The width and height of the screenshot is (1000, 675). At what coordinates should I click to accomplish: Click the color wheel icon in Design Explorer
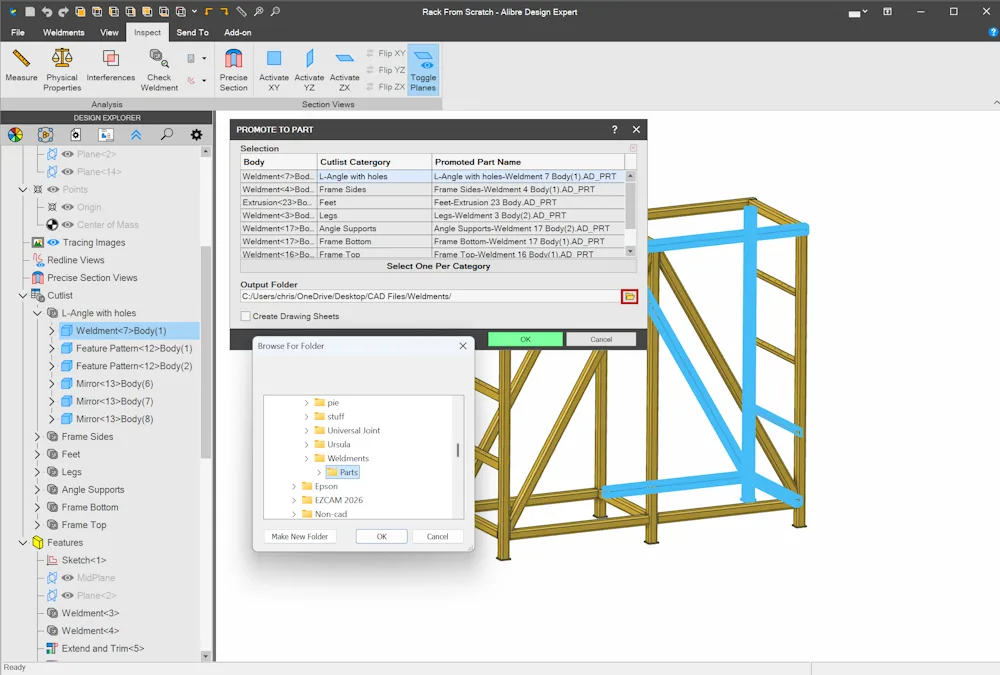[x=15, y=135]
